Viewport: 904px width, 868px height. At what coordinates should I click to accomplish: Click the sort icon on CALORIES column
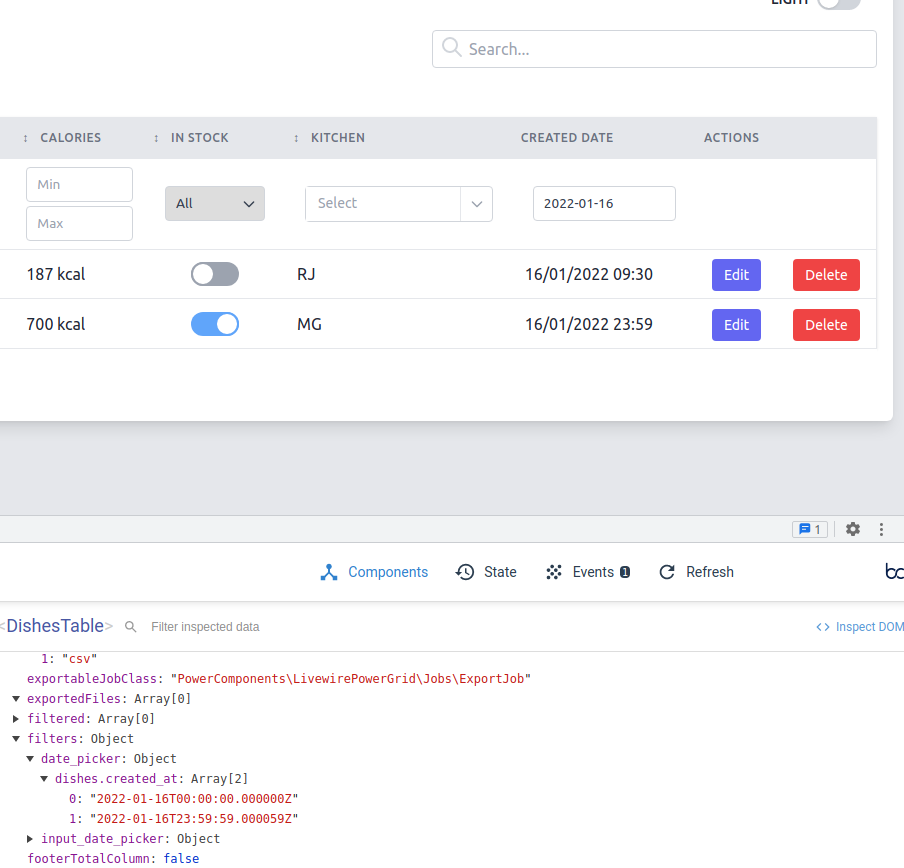tap(24, 137)
